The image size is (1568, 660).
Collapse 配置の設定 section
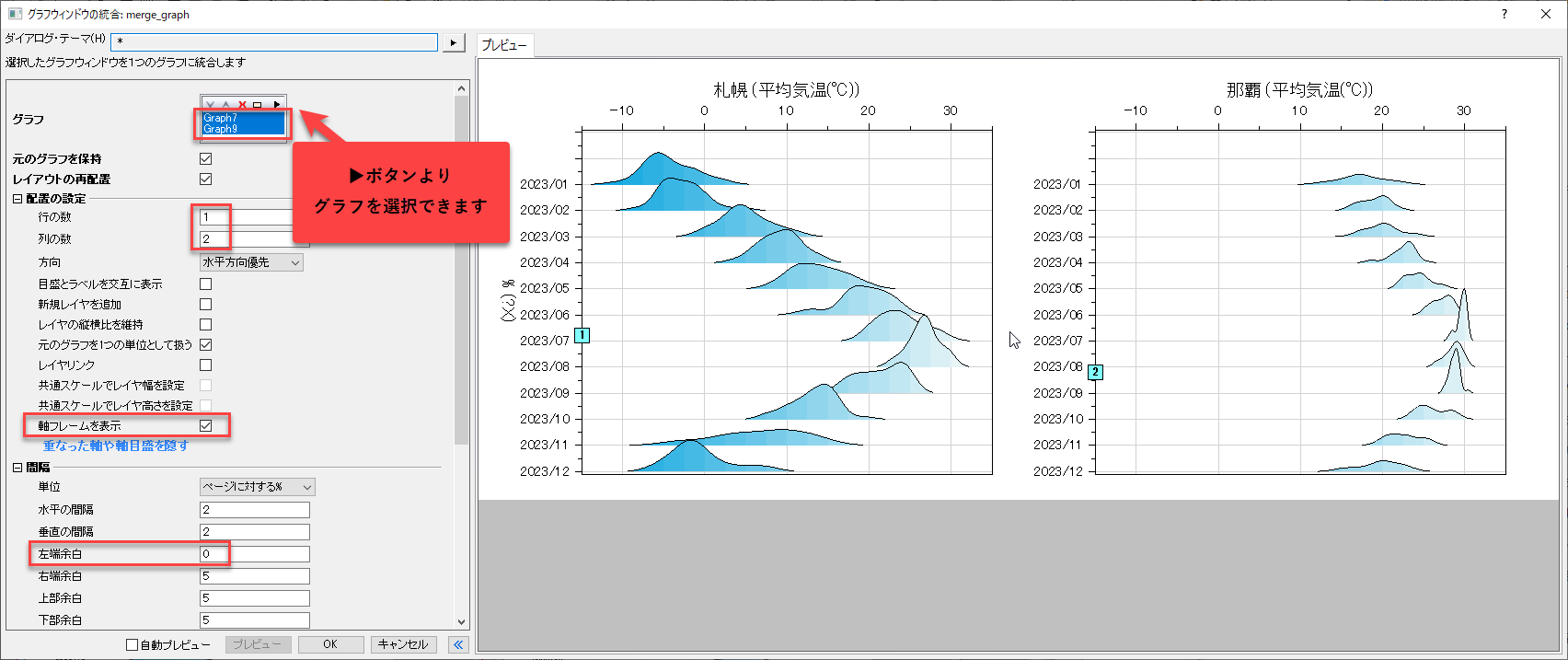pos(17,199)
